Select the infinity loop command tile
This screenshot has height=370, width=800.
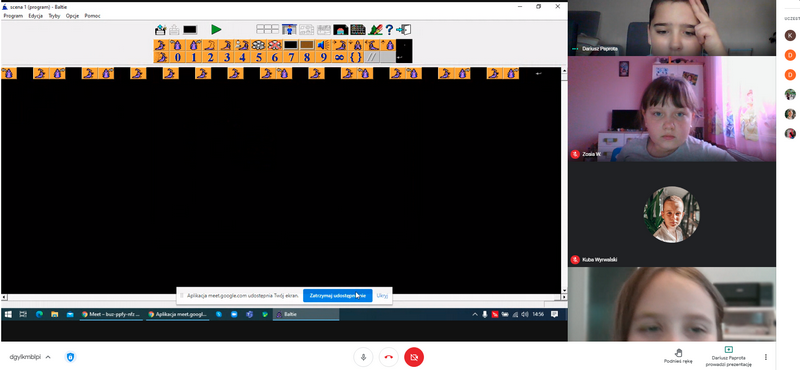click(339, 57)
